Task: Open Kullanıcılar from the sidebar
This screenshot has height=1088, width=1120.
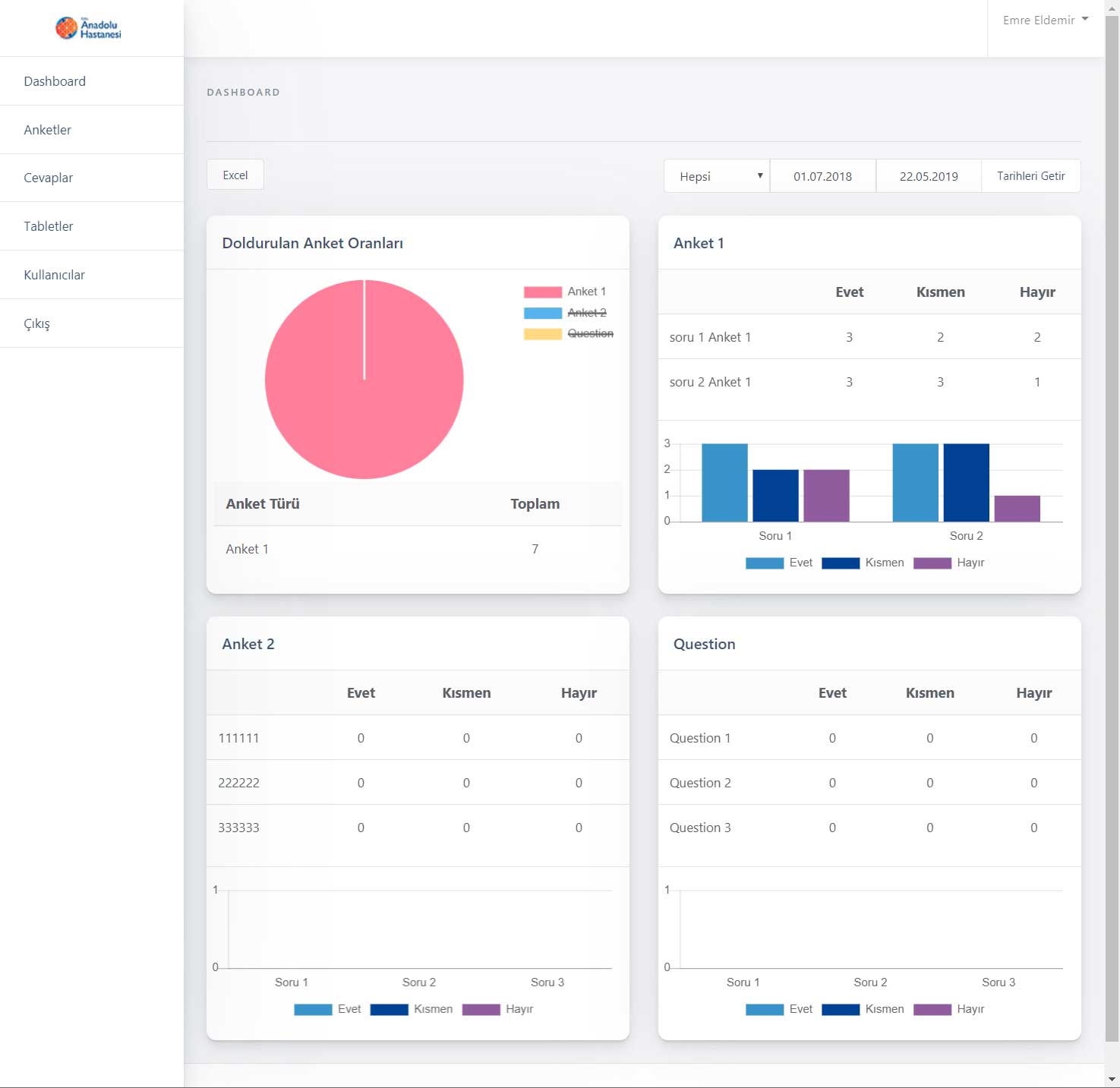Action: (x=54, y=275)
